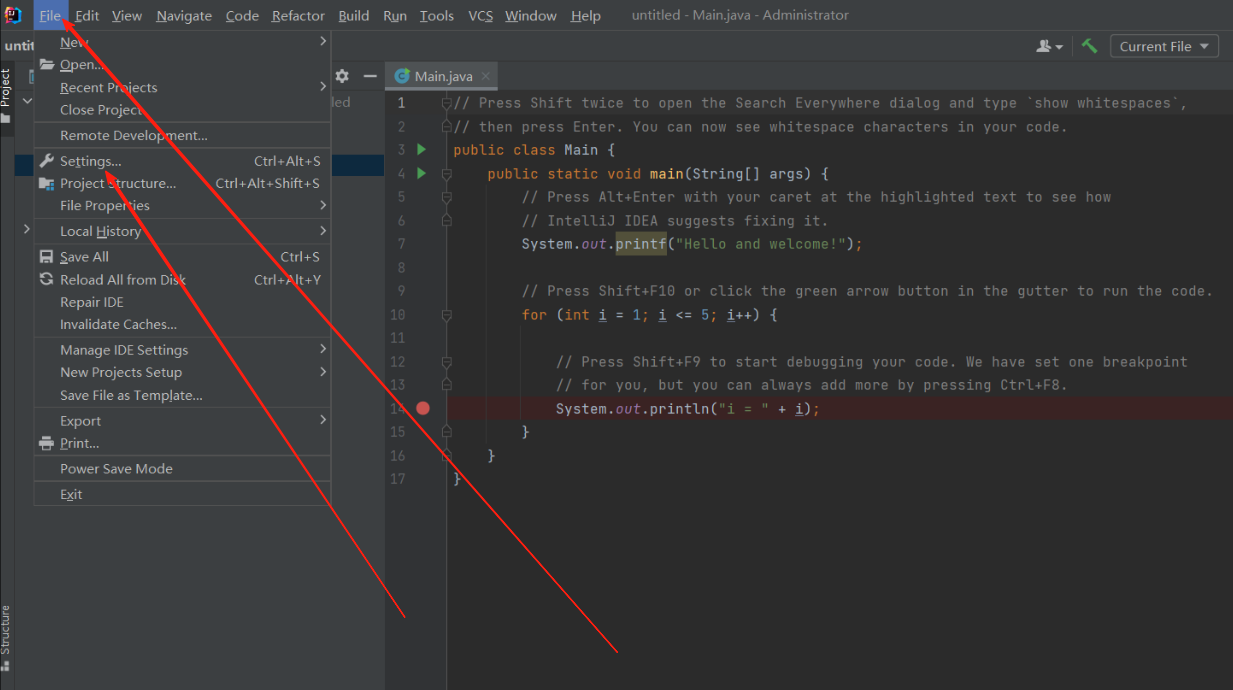1233x690 pixels.
Task: Click the fold end marker on line 15
Action: [447, 432]
